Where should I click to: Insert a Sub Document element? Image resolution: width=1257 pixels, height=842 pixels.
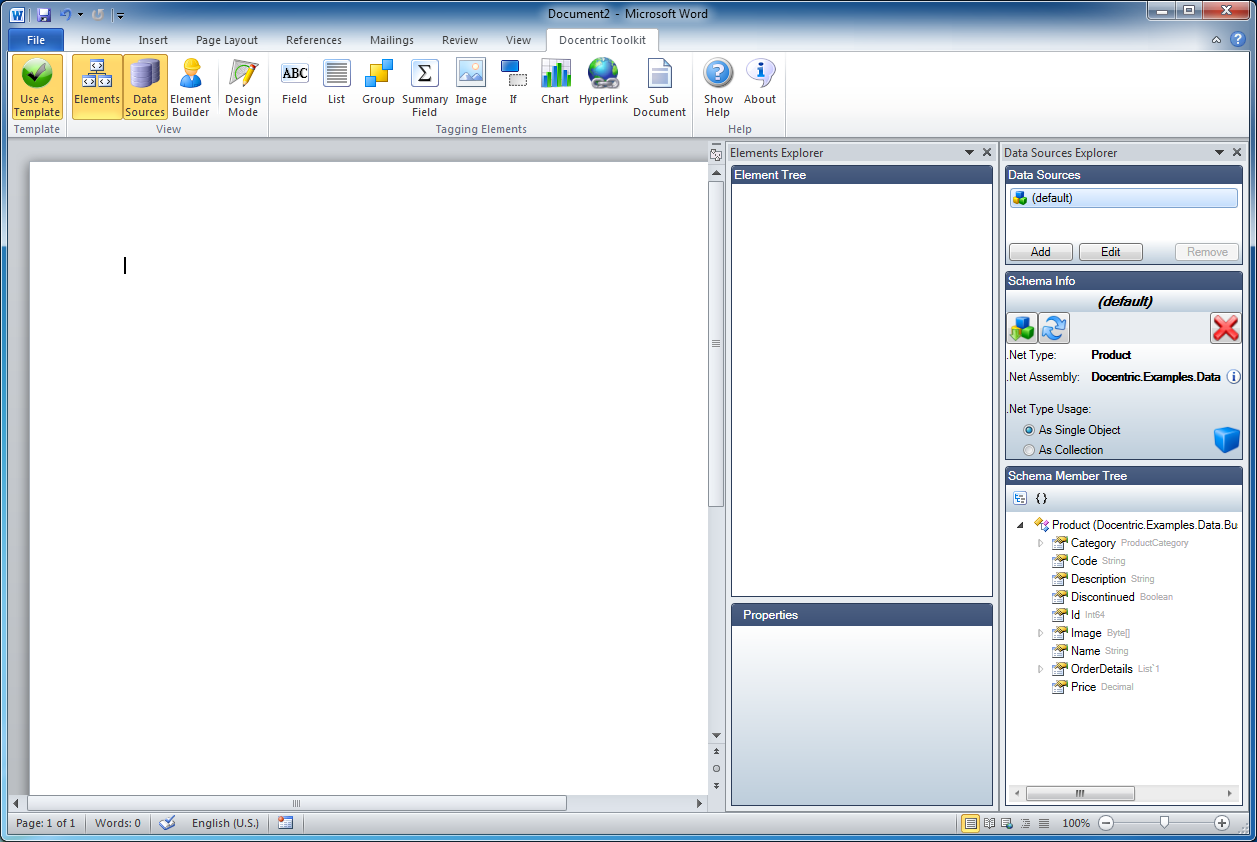659,87
